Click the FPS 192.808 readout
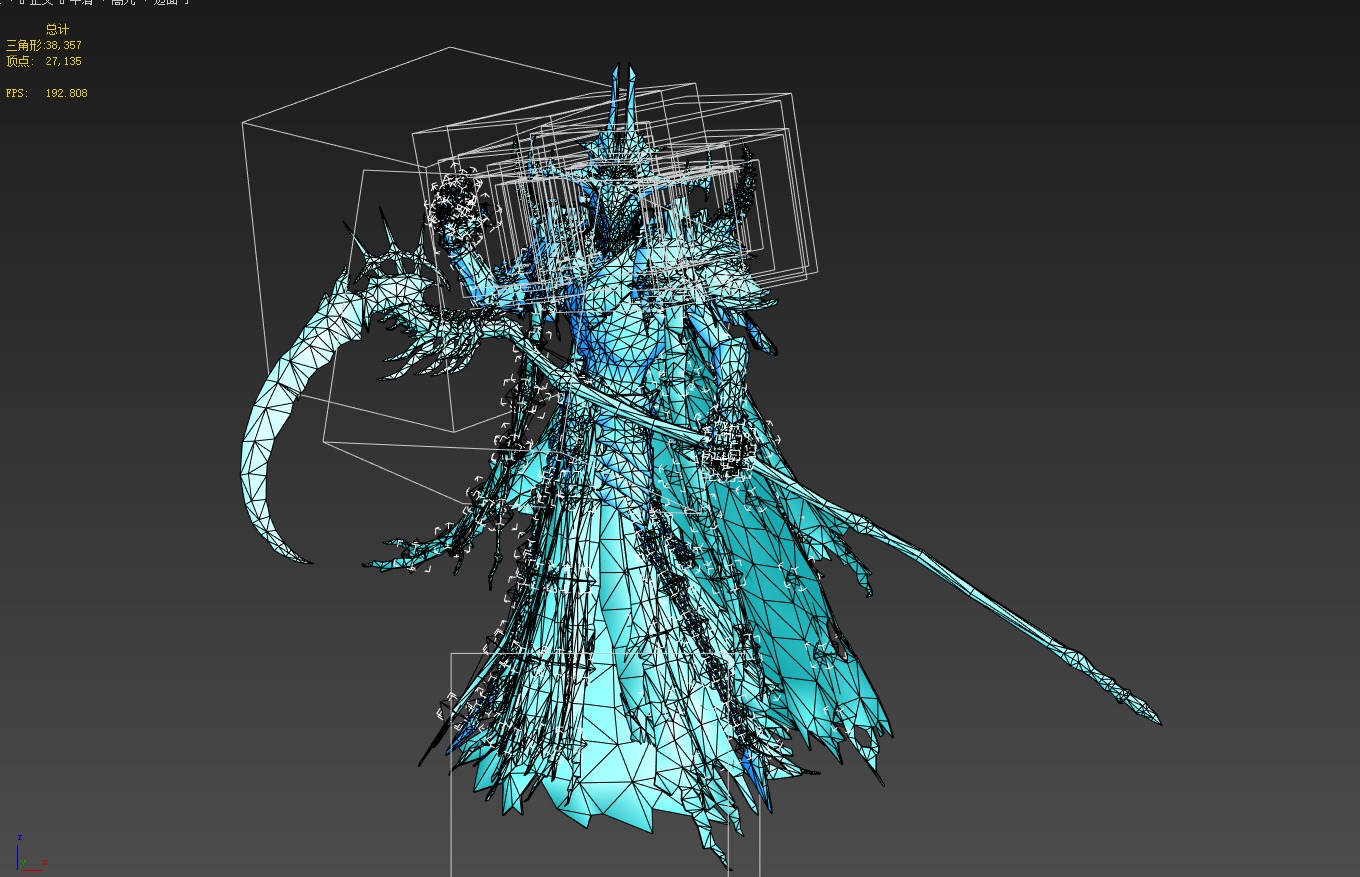Image resolution: width=1360 pixels, height=877 pixels. click(46, 93)
